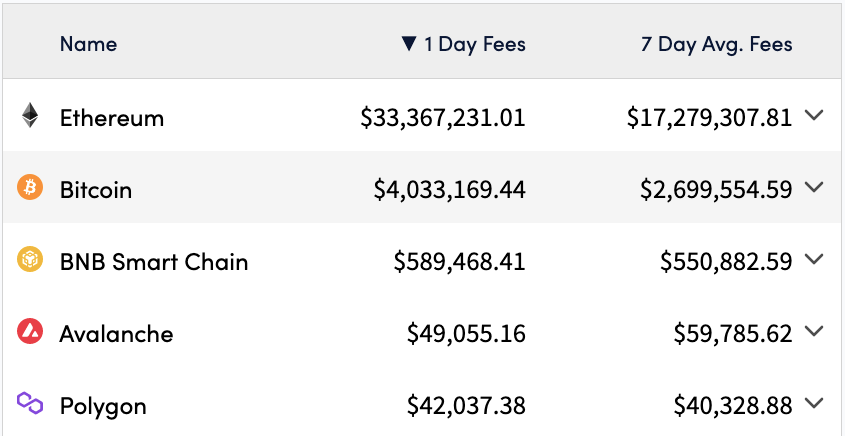
Task: Click the sort arrow beside 1 Day Fees
Action: (410, 44)
